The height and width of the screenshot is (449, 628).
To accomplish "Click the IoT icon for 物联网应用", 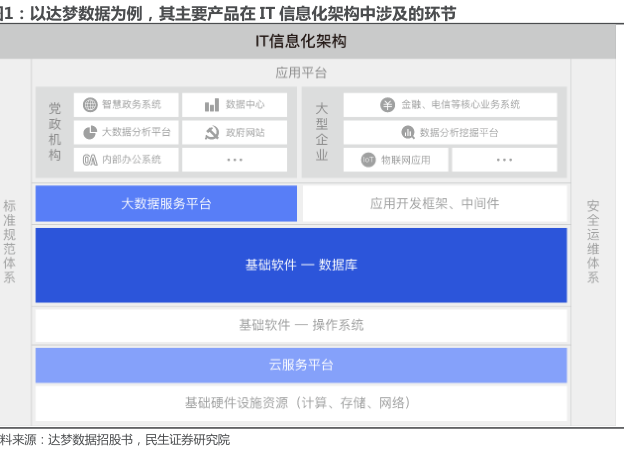I will [x=368, y=159].
